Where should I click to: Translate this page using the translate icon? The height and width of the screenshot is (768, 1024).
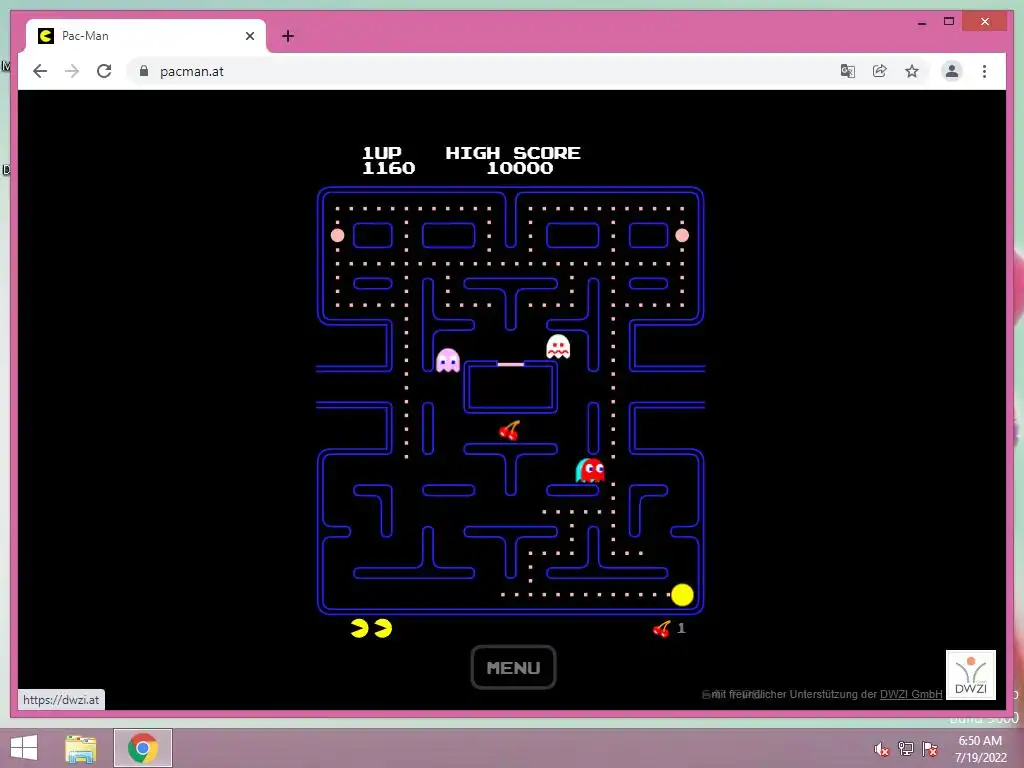(x=848, y=71)
